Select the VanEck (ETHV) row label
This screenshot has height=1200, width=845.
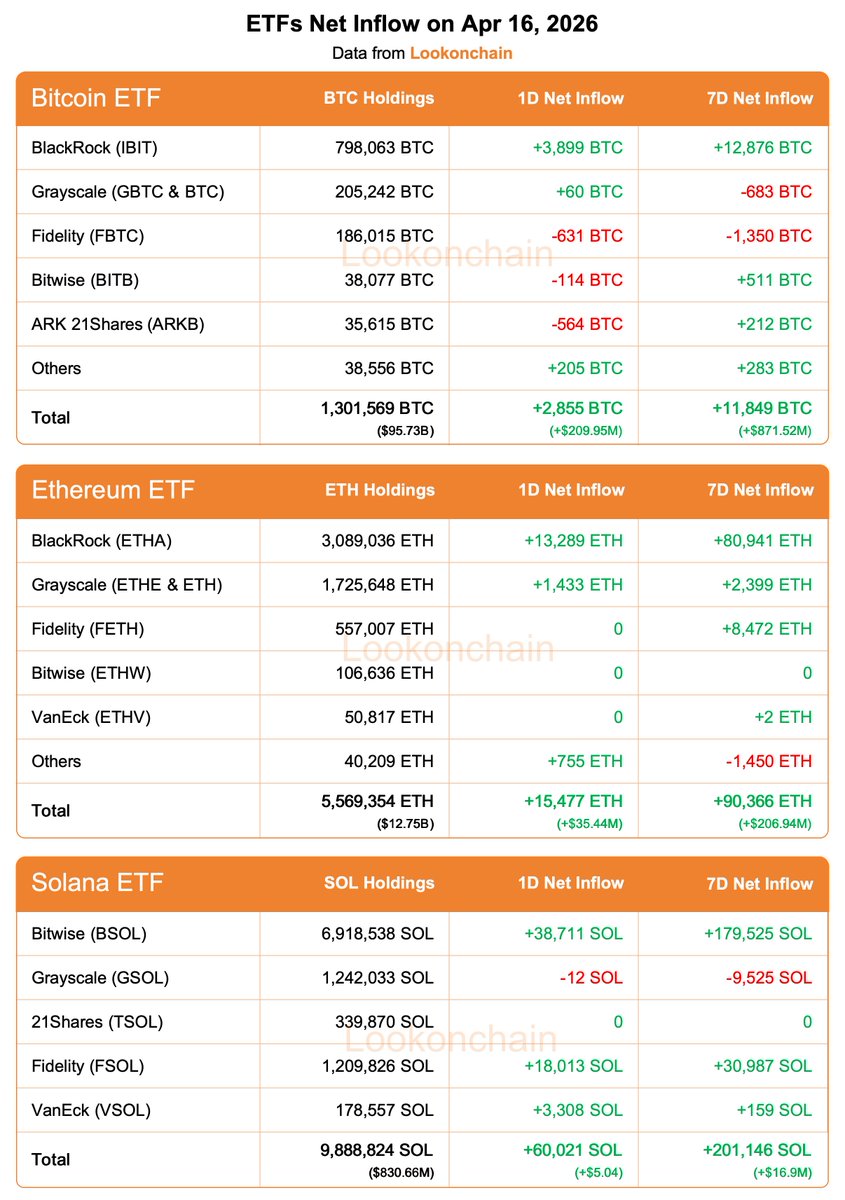coord(91,717)
